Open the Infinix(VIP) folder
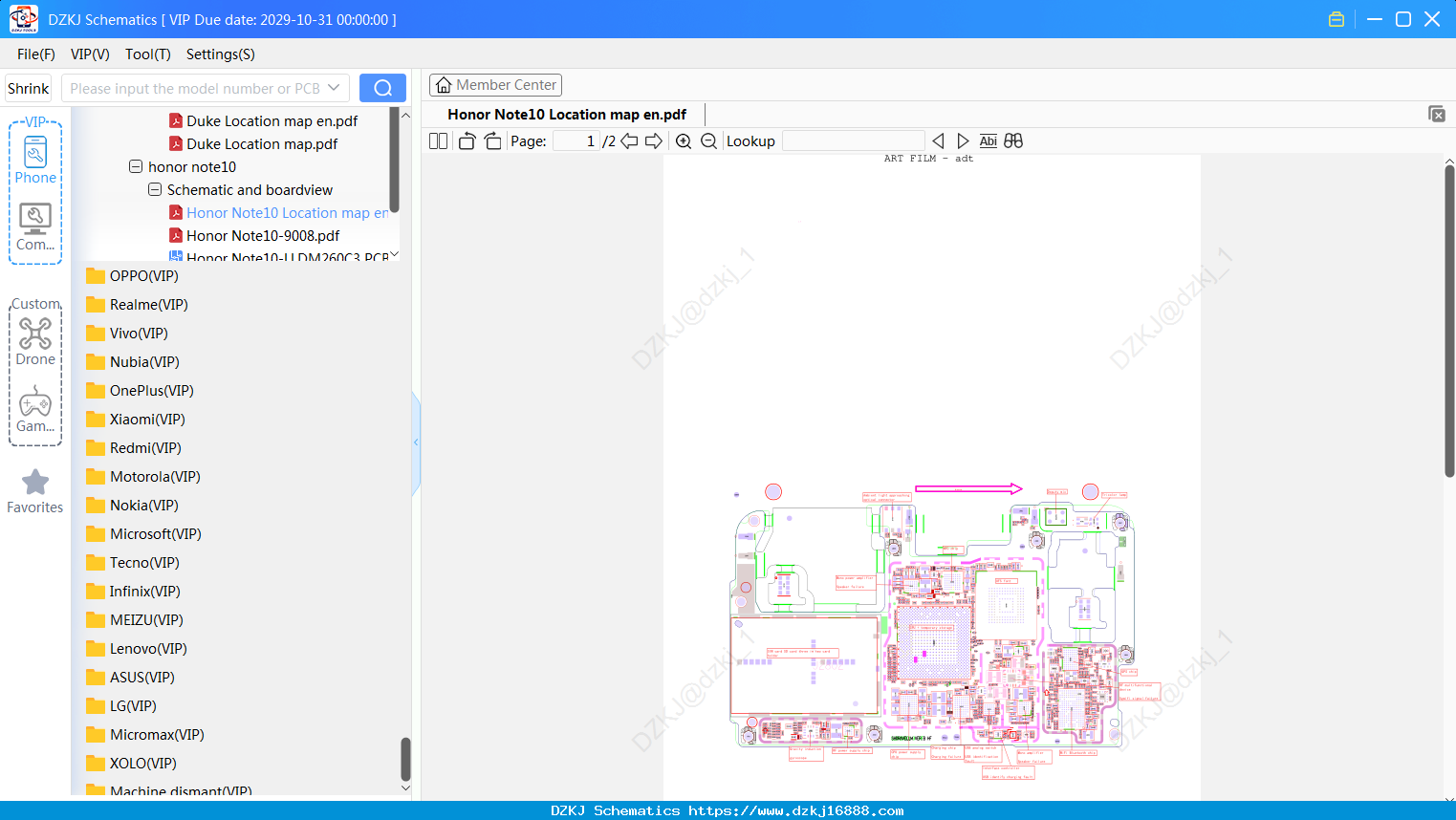Screen dimensions: 1456x820 pyautogui.click(x=133, y=591)
